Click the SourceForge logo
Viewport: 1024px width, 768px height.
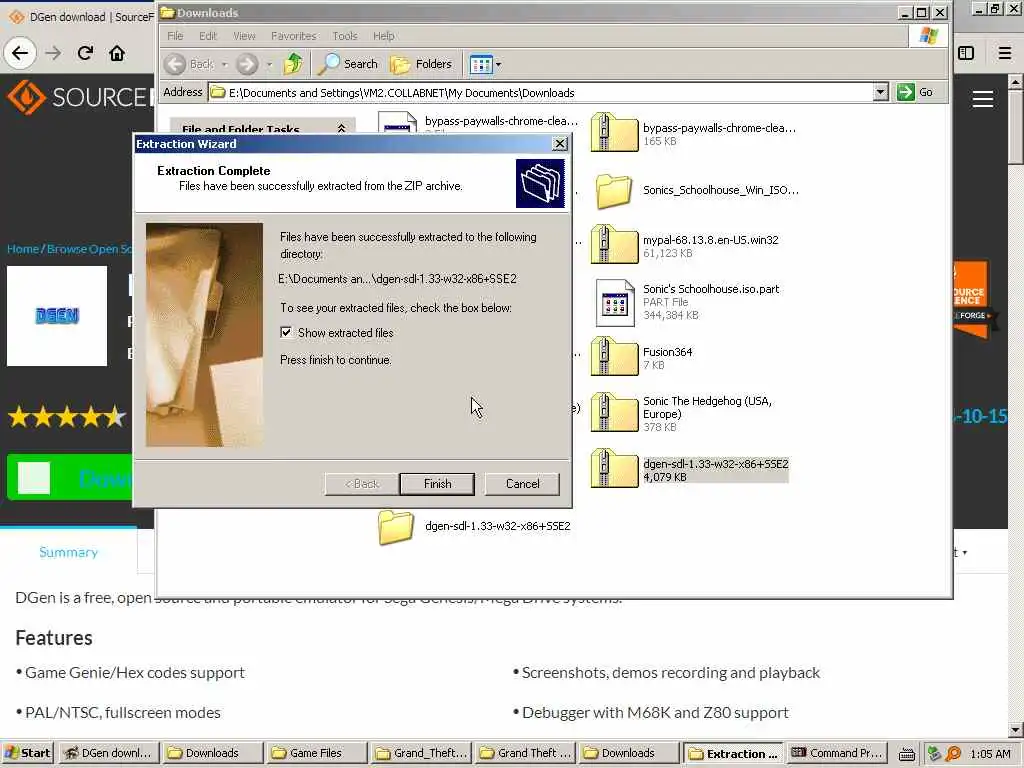[x=78, y=97]
